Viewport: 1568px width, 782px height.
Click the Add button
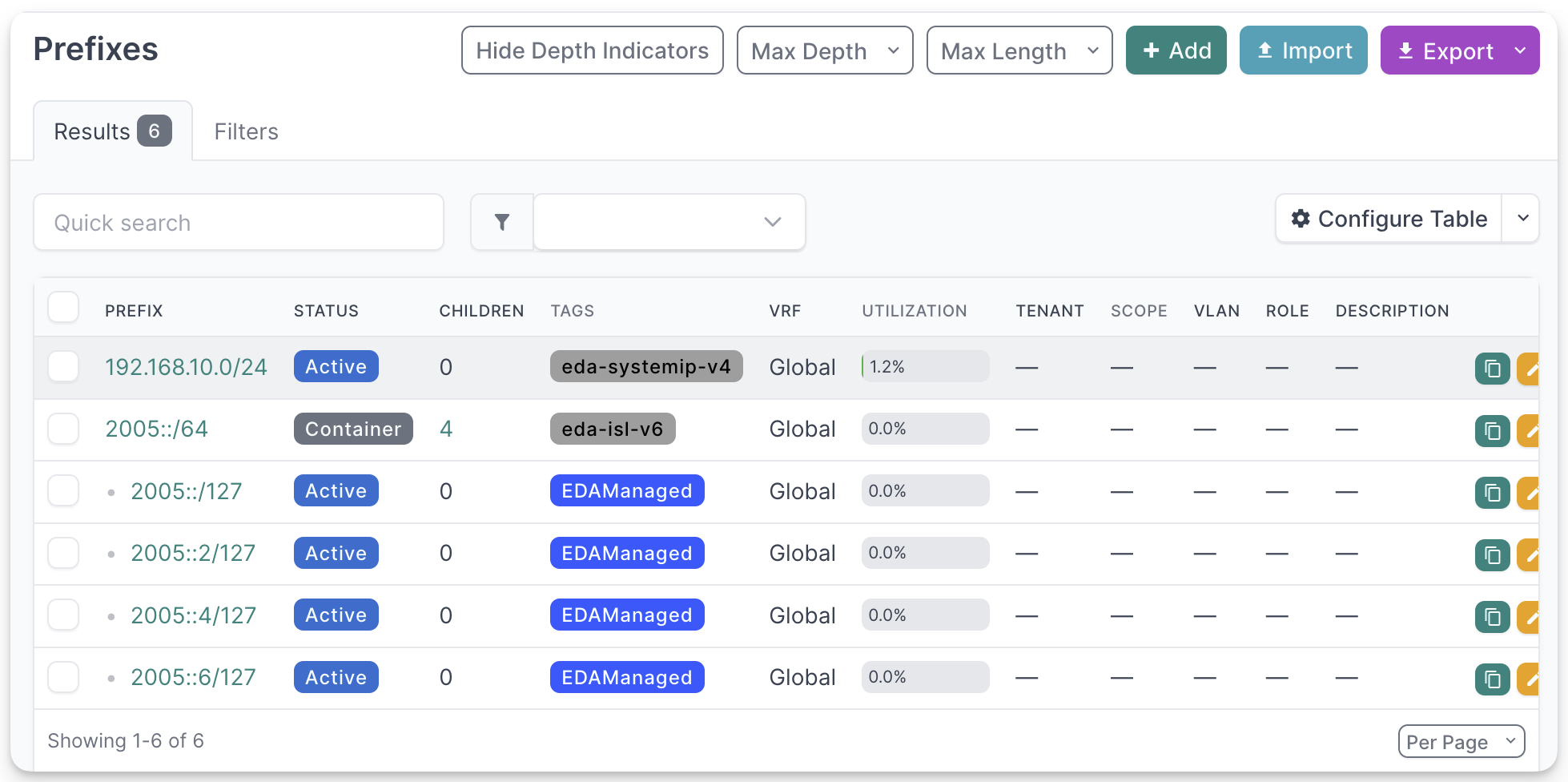point(1176,50)
